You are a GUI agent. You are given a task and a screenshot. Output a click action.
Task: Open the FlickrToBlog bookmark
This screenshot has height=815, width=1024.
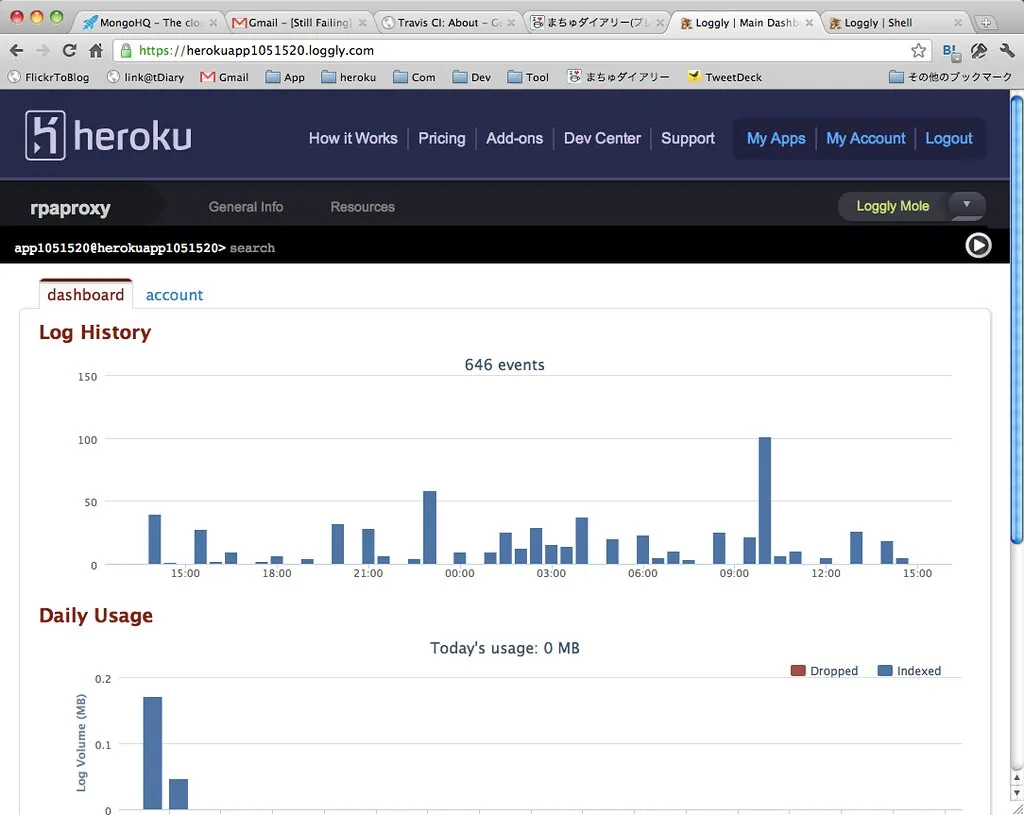[x=48, y=77]
